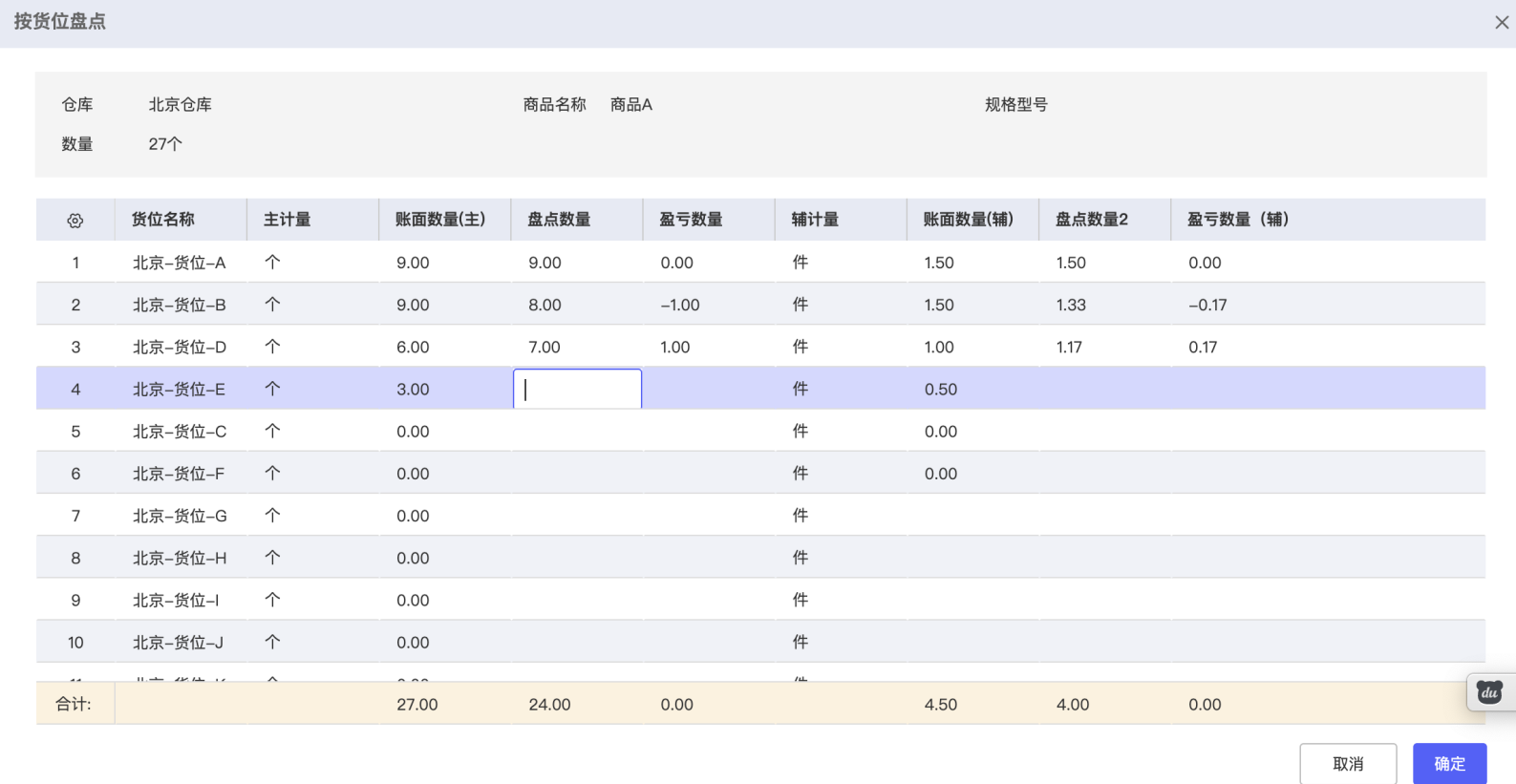This screenshot has width=1516, height=784.
Task: Select the 盘点数量 column header
Action: tap(560, 220)
